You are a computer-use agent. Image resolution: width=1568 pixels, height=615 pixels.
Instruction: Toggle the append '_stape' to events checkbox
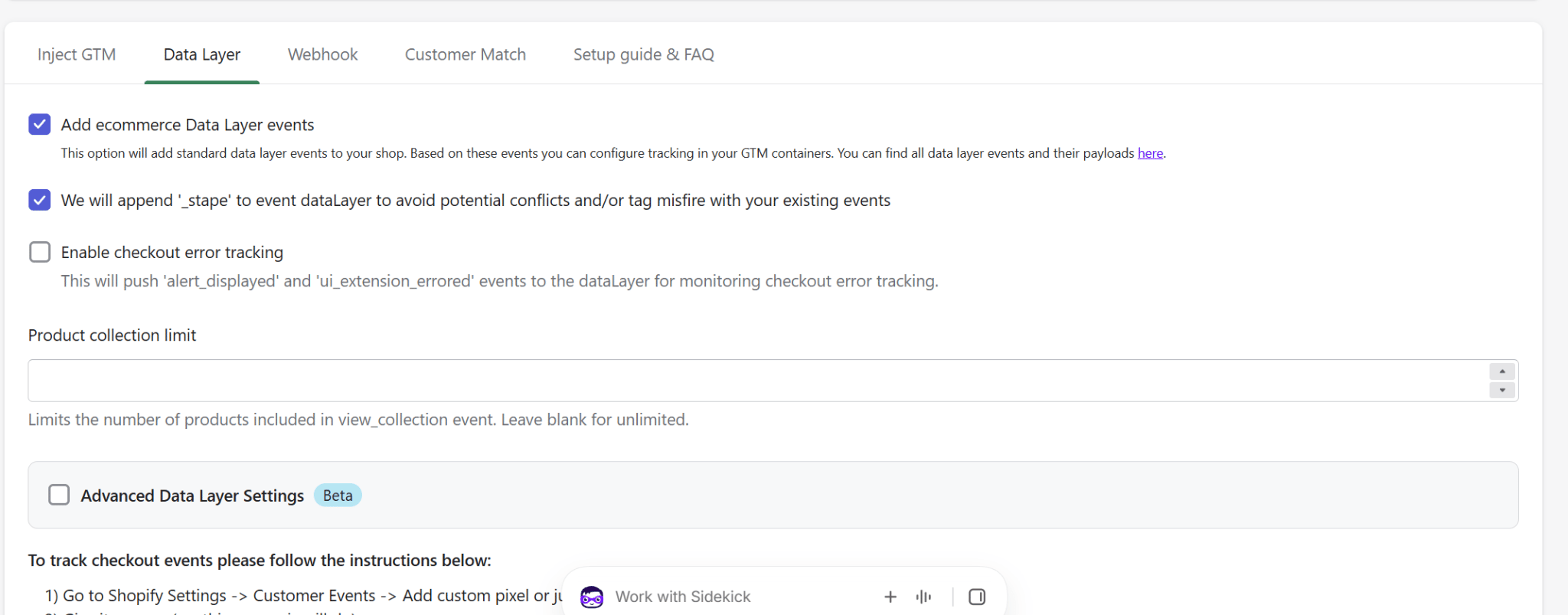coord(40,200)
